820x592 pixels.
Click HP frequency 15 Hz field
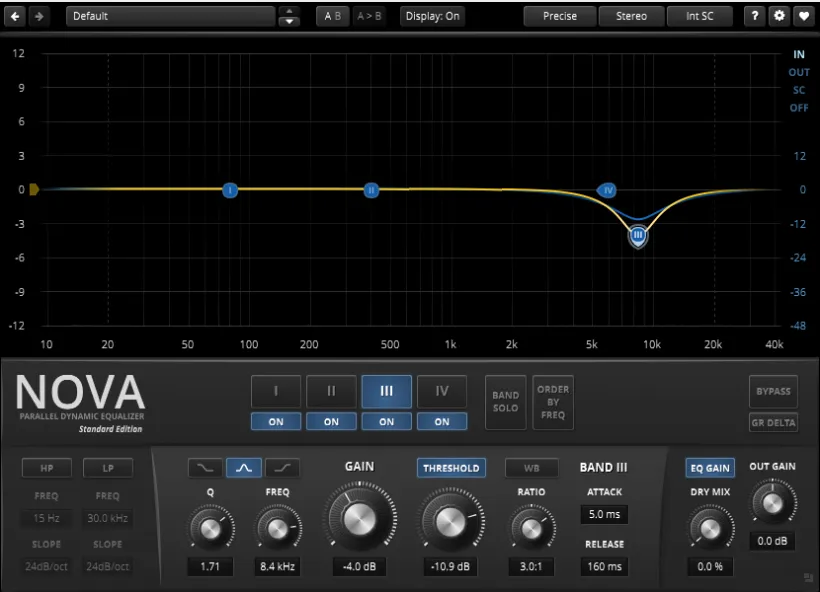point(47,518)
